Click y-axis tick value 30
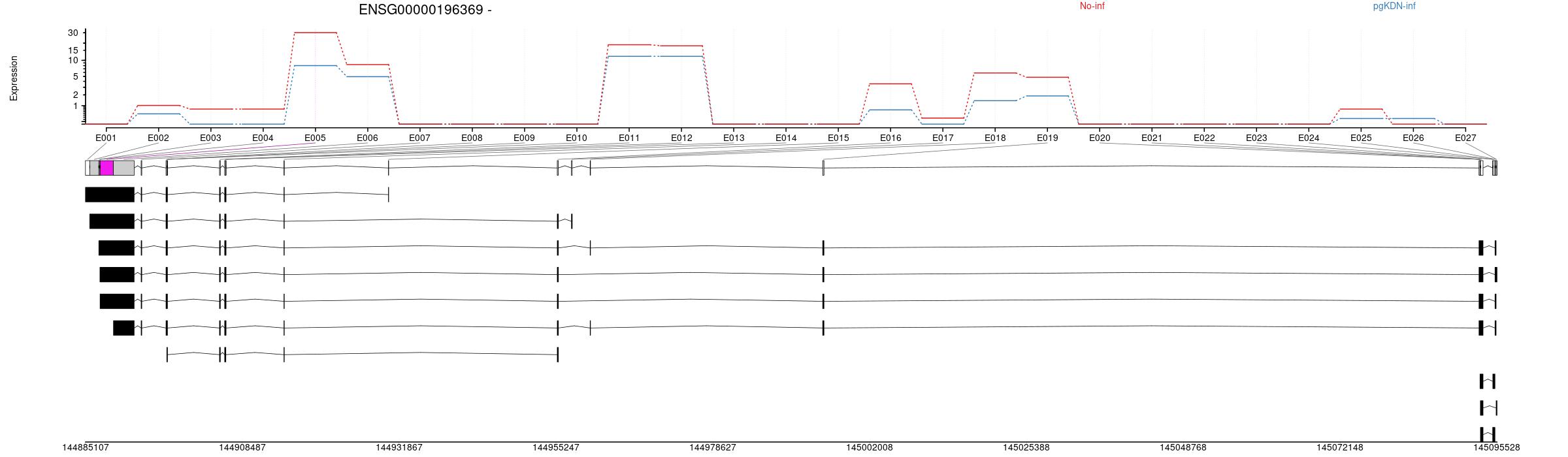Screen dimensions: 1568x457 pyautogui.click(x=73, y=33)
